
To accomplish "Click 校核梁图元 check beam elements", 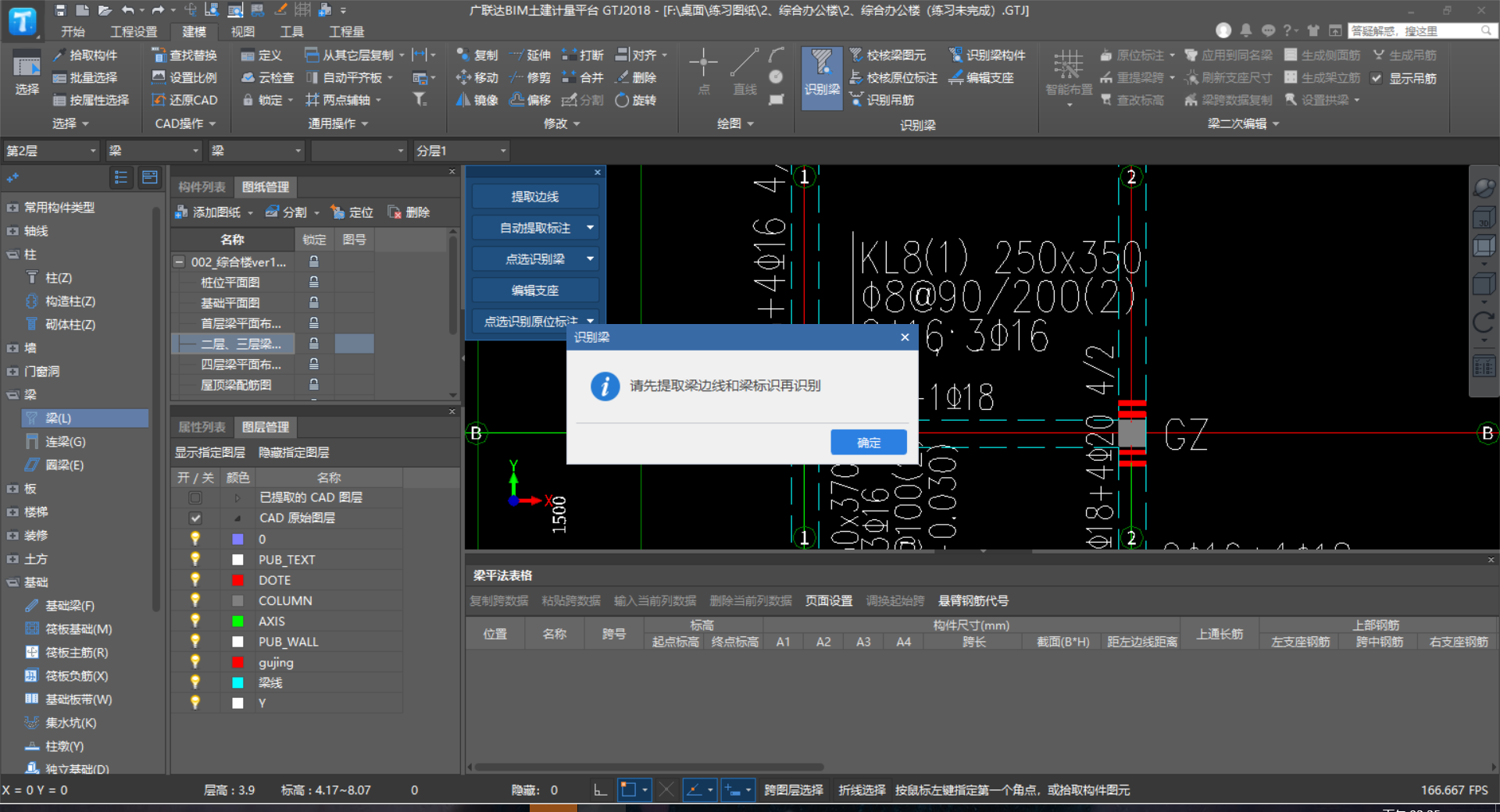I will point(887,55).
